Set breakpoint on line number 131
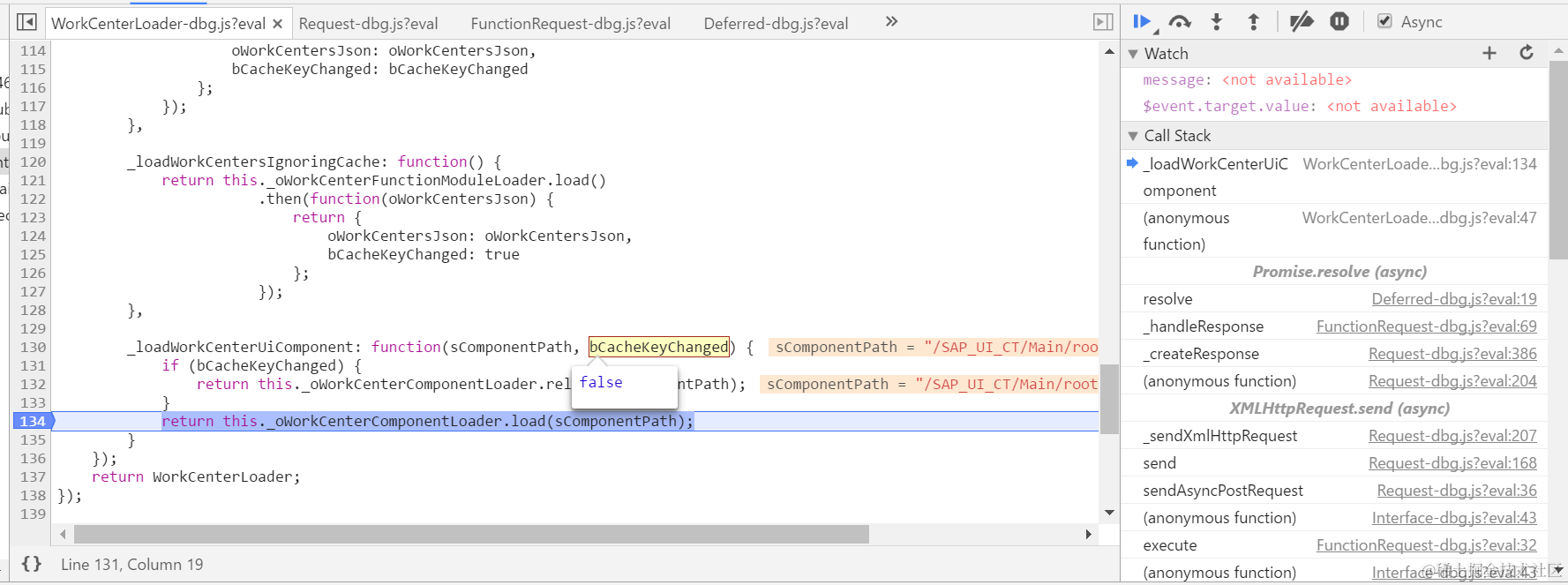The height and width of the screenshot is (585, 1568). [34, 365]
